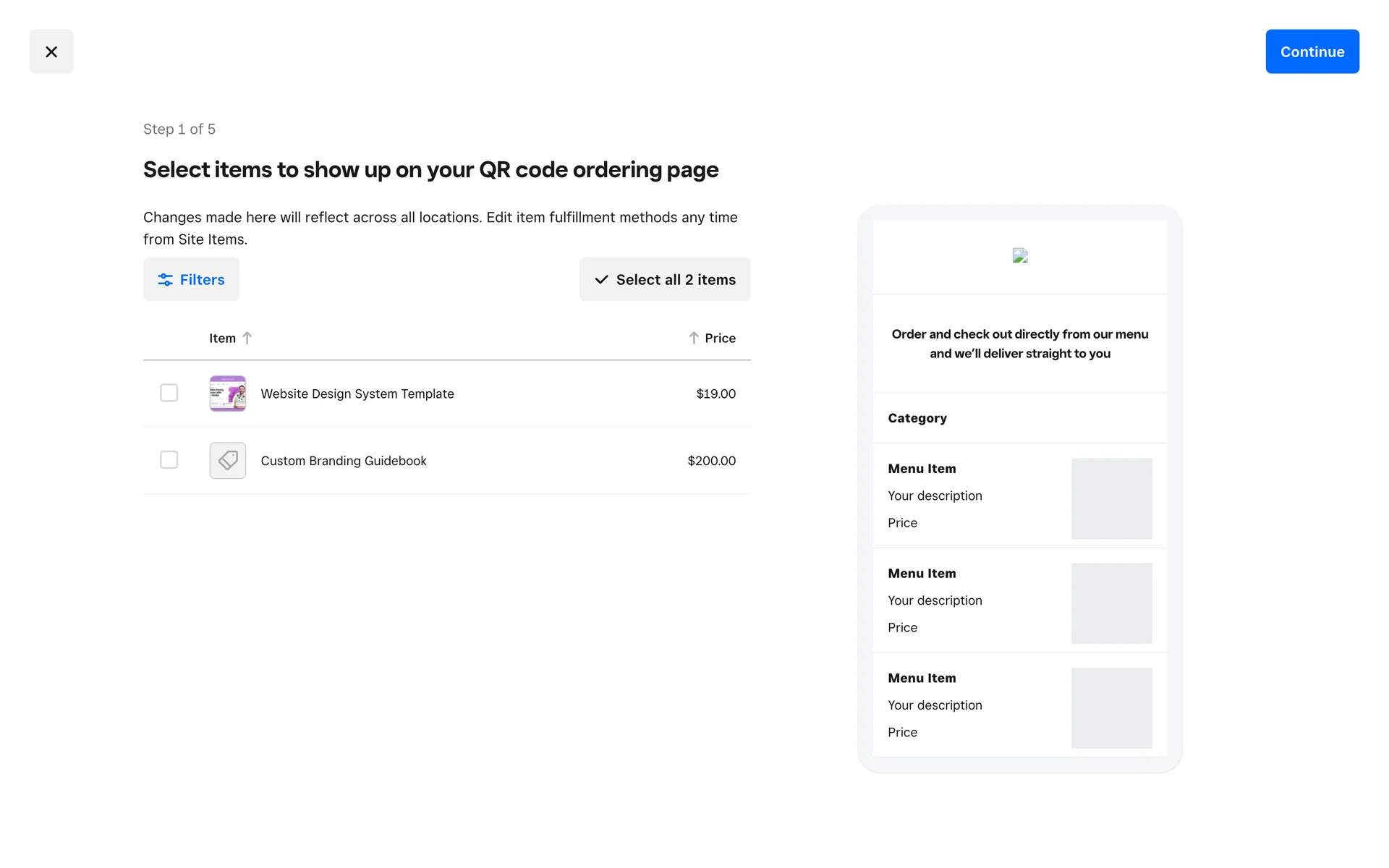Click the $200.00 price cell

coord(711,461)
